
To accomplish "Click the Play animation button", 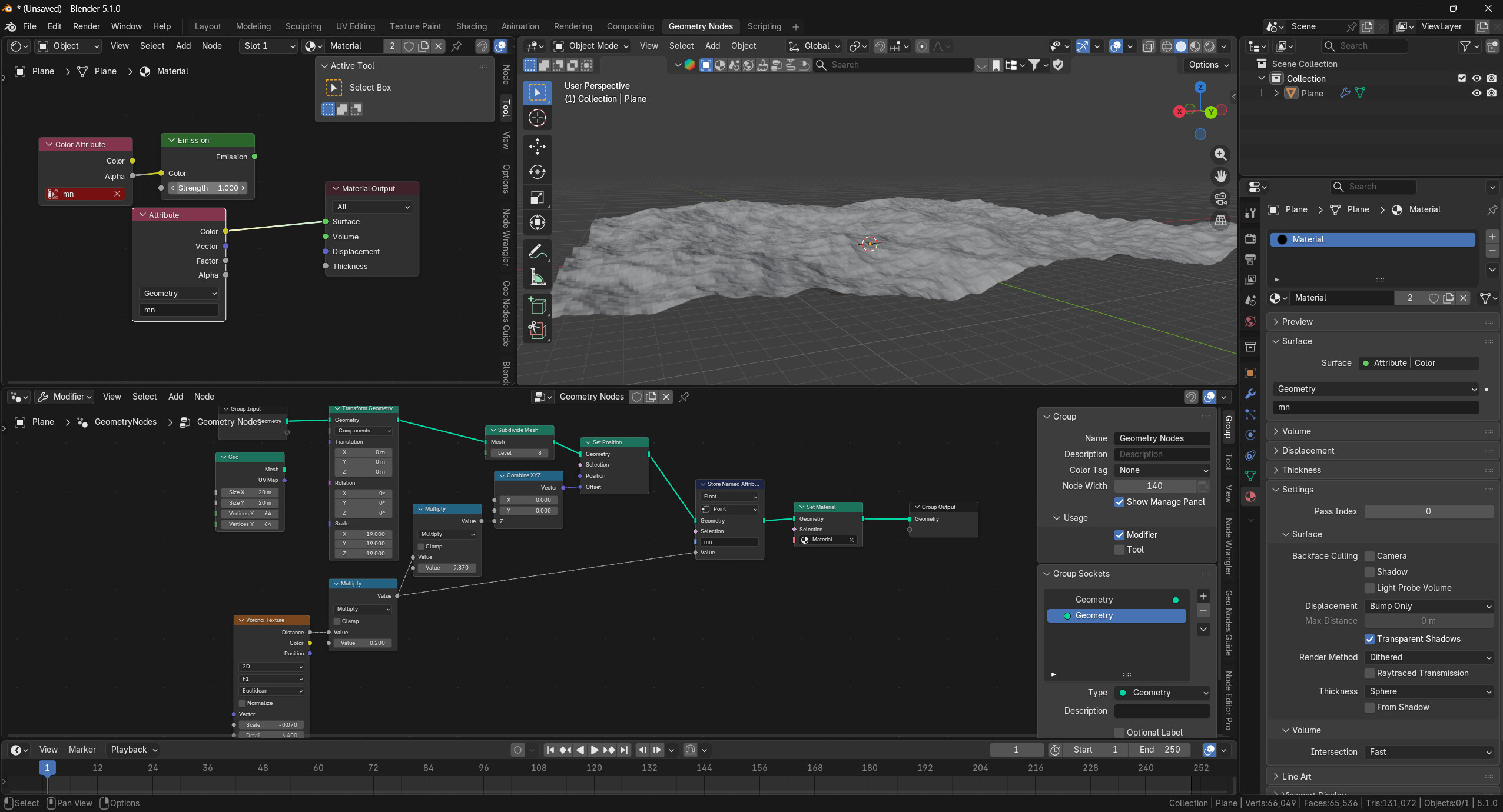I will (594, 750).
